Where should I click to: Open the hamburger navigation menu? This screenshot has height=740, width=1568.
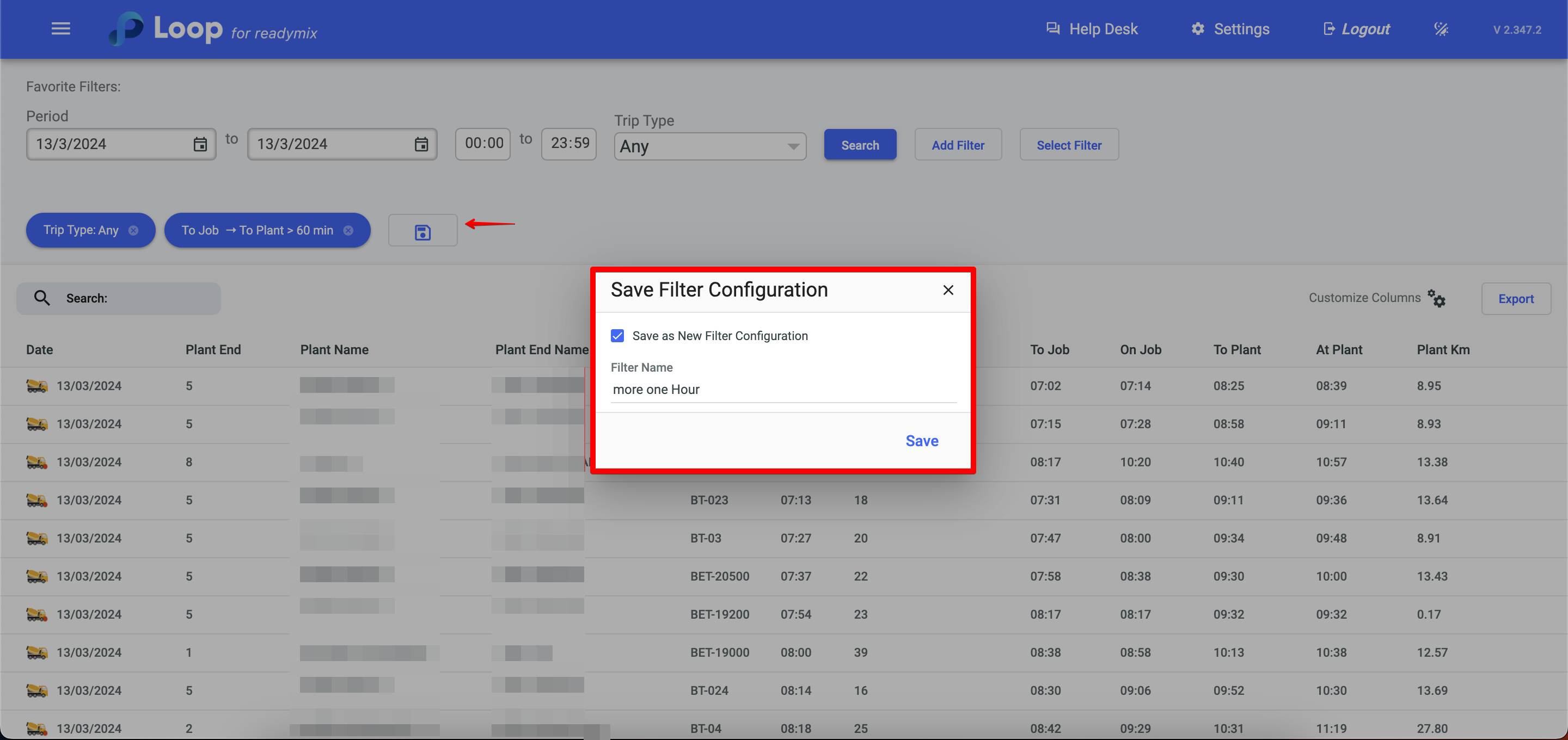(60, 29)
